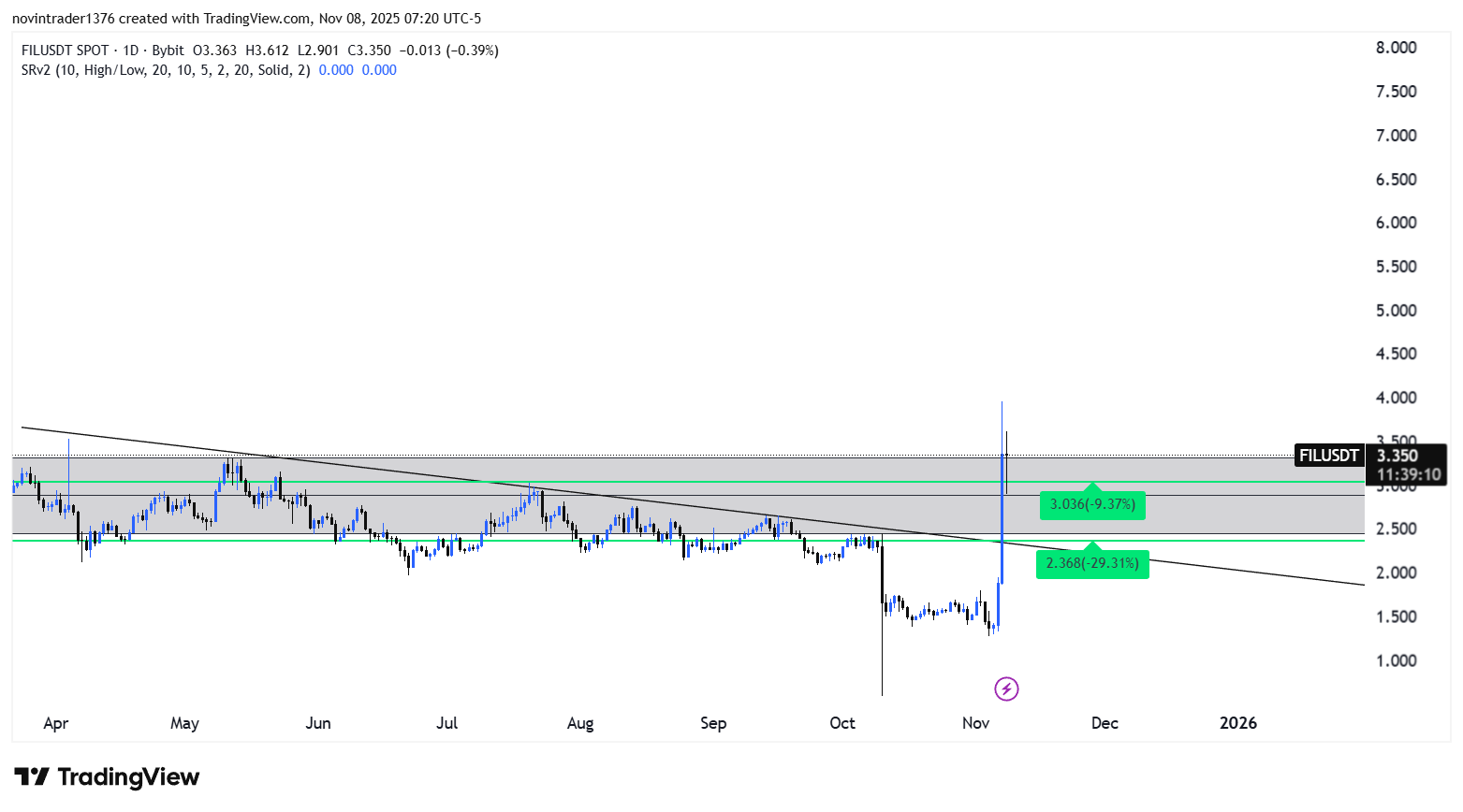Select the upper green horizontal line

[x=688, y=483]
